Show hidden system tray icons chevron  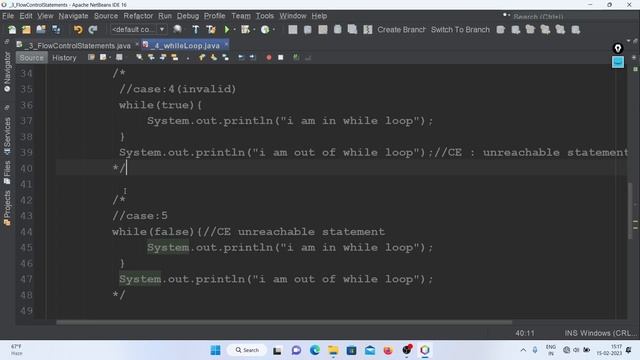[x=523, y=350]
